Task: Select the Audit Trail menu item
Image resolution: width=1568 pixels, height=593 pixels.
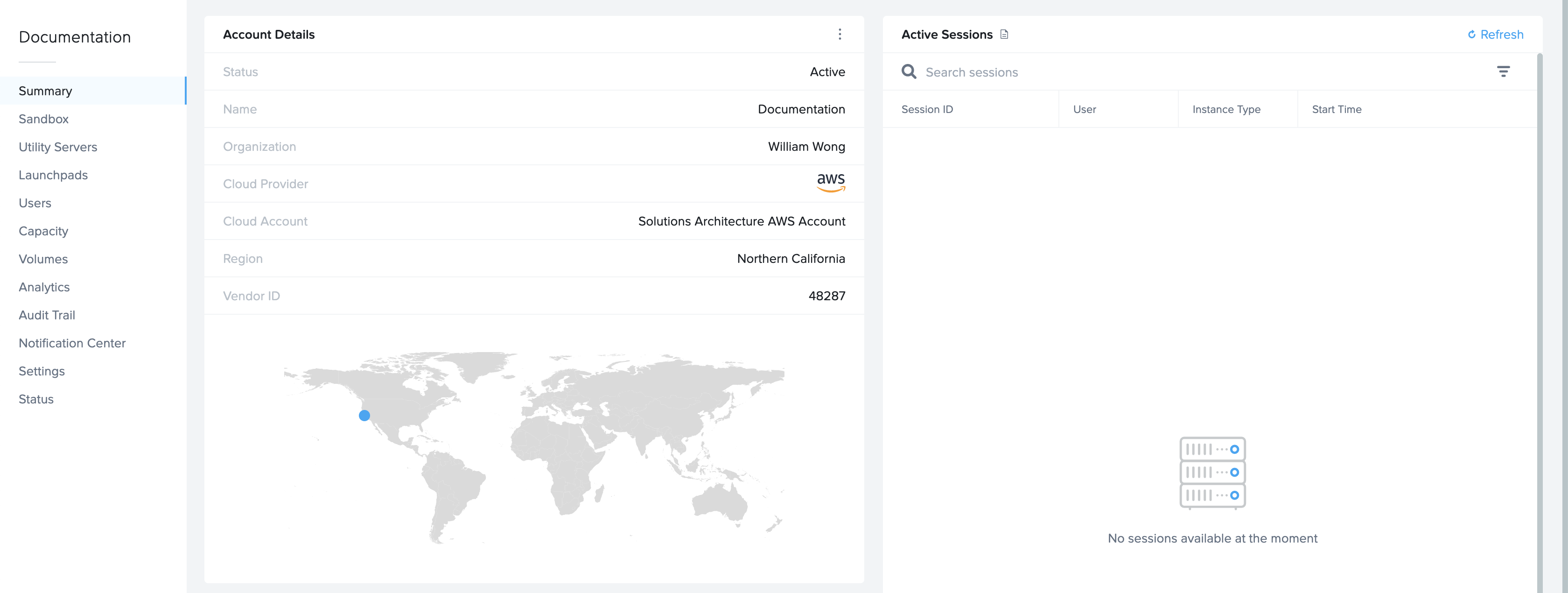Action: tap(46, 315)
